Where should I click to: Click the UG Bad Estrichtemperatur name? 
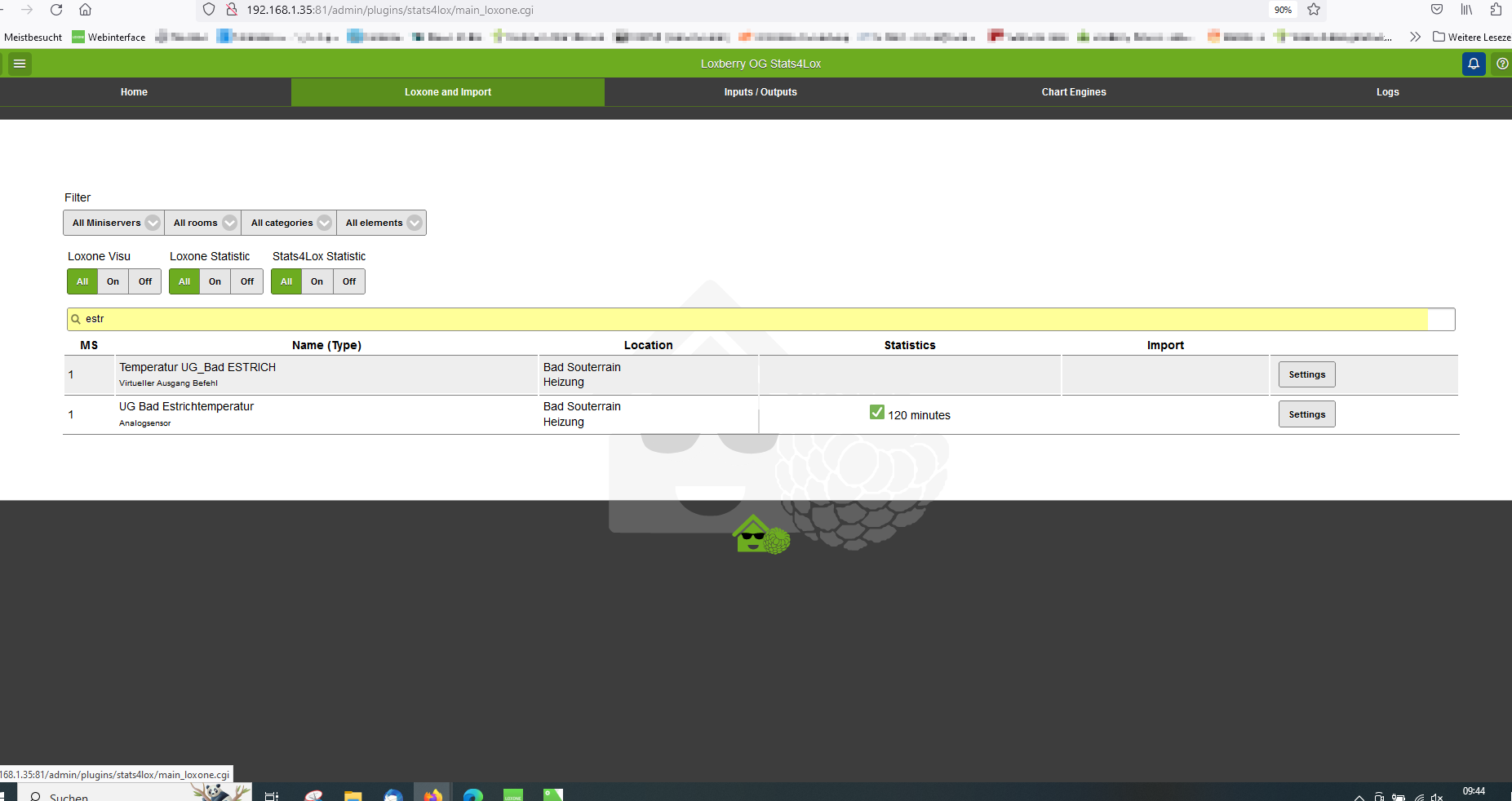[x=186, y=406]
